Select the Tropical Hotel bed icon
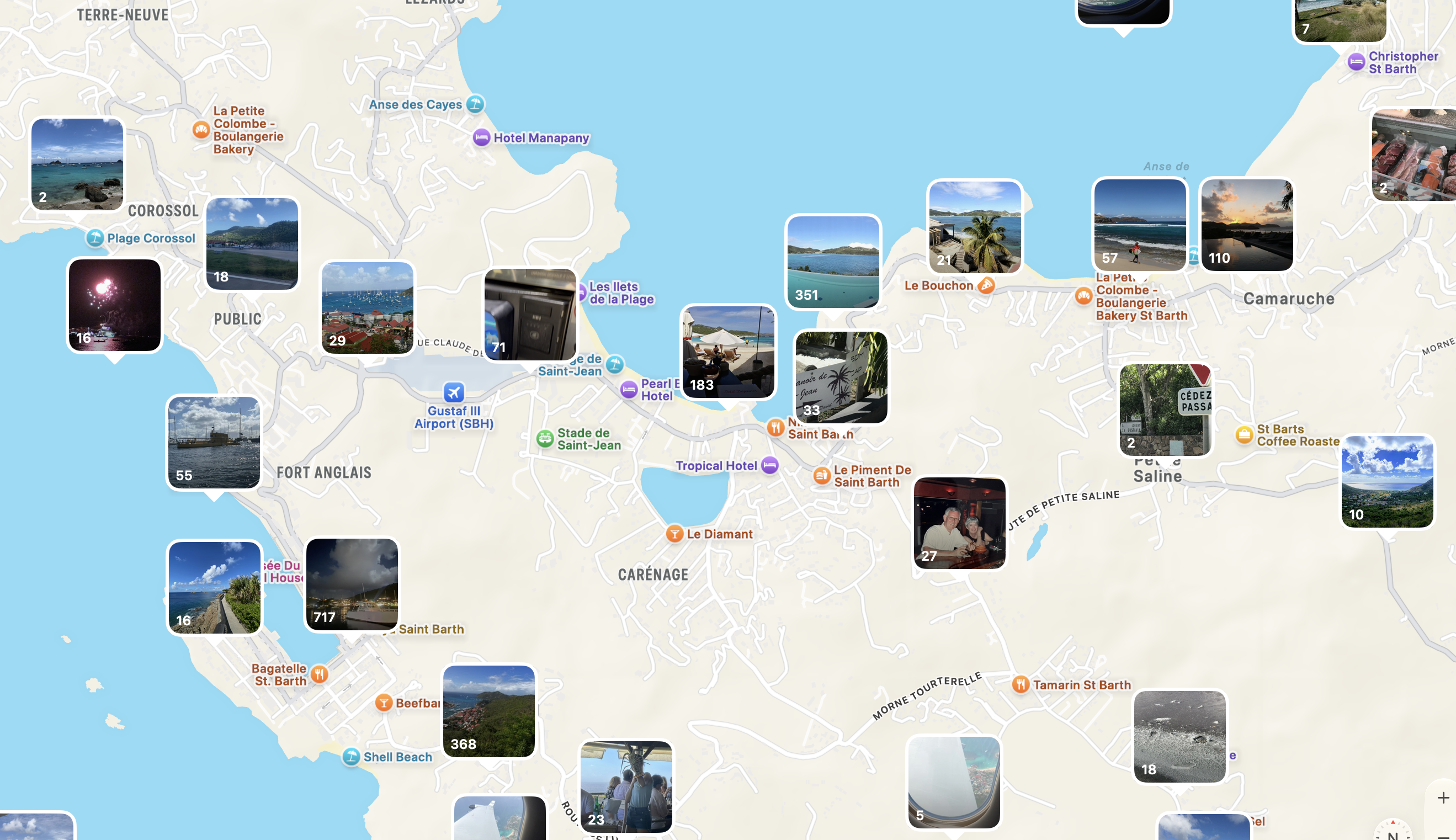The height and width of the screenshot is (840, 1456). 770,465
